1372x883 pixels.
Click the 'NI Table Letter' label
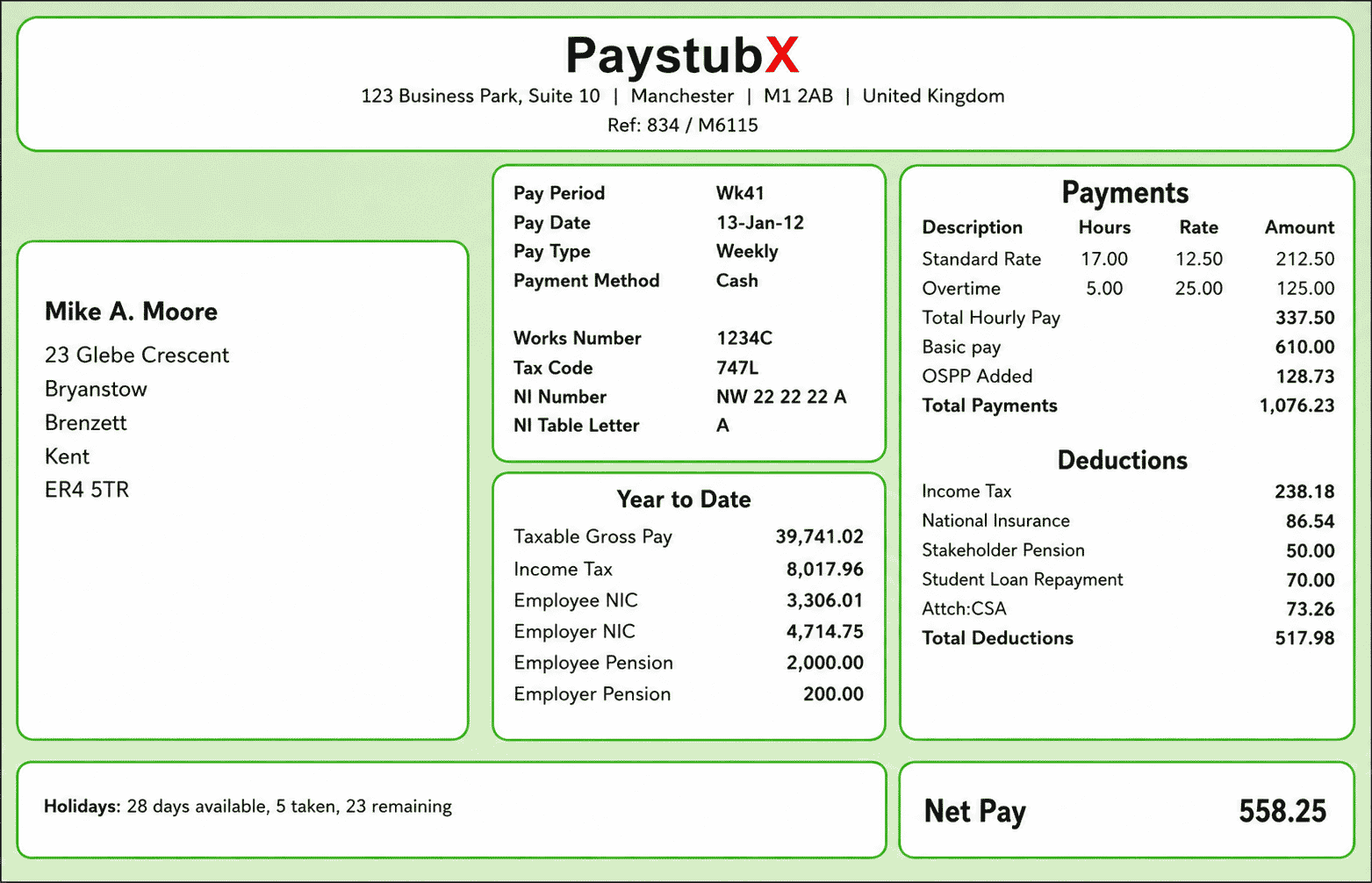(576, 425)
